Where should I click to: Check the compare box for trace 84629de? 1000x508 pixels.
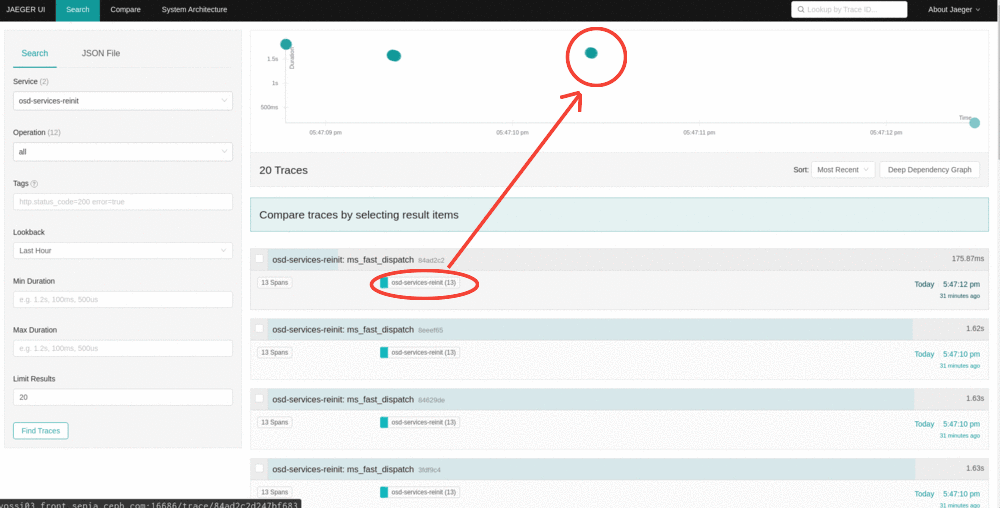coord(260,399)
